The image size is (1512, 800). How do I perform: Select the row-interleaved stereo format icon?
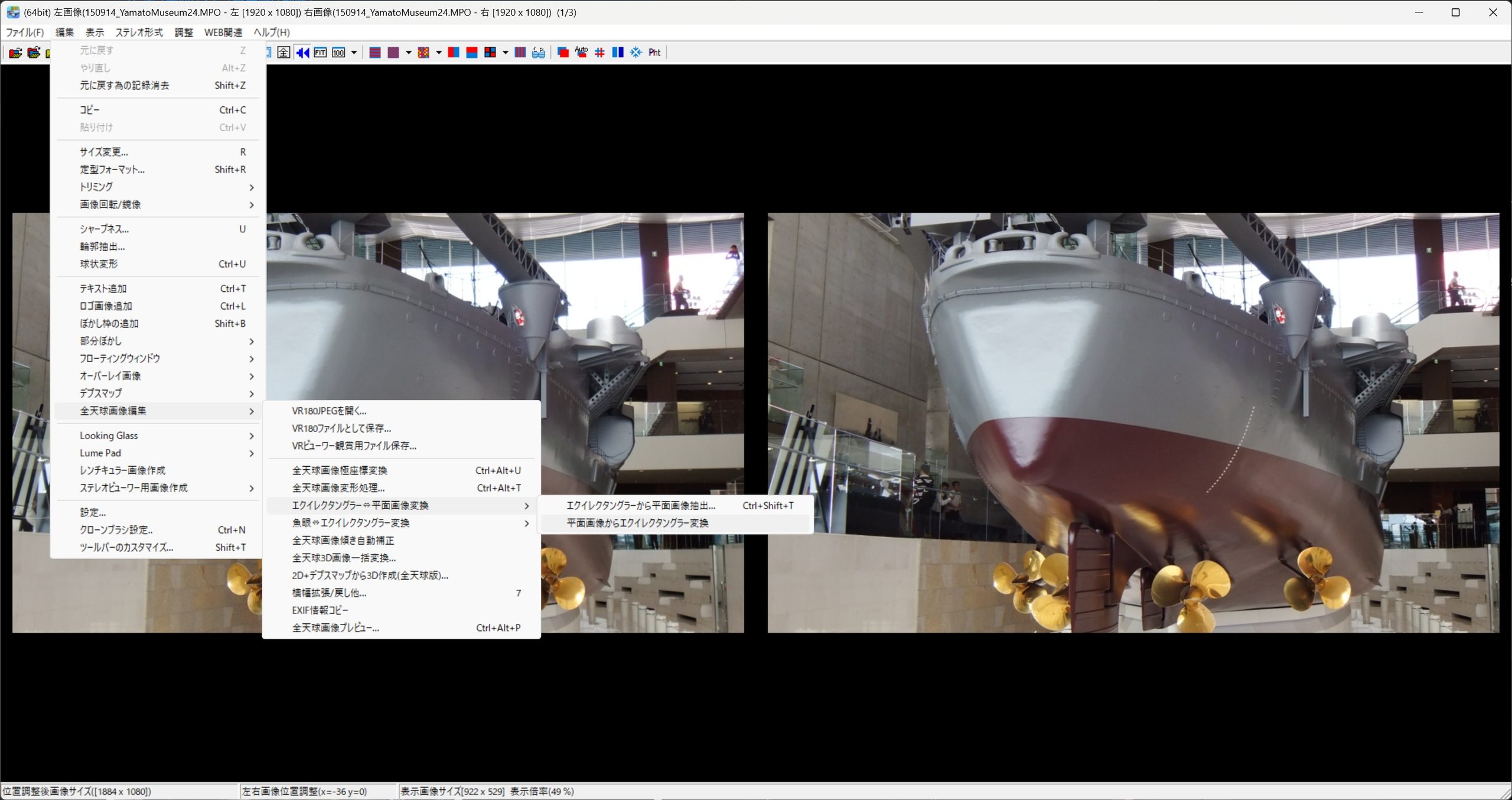click(374, 53)
